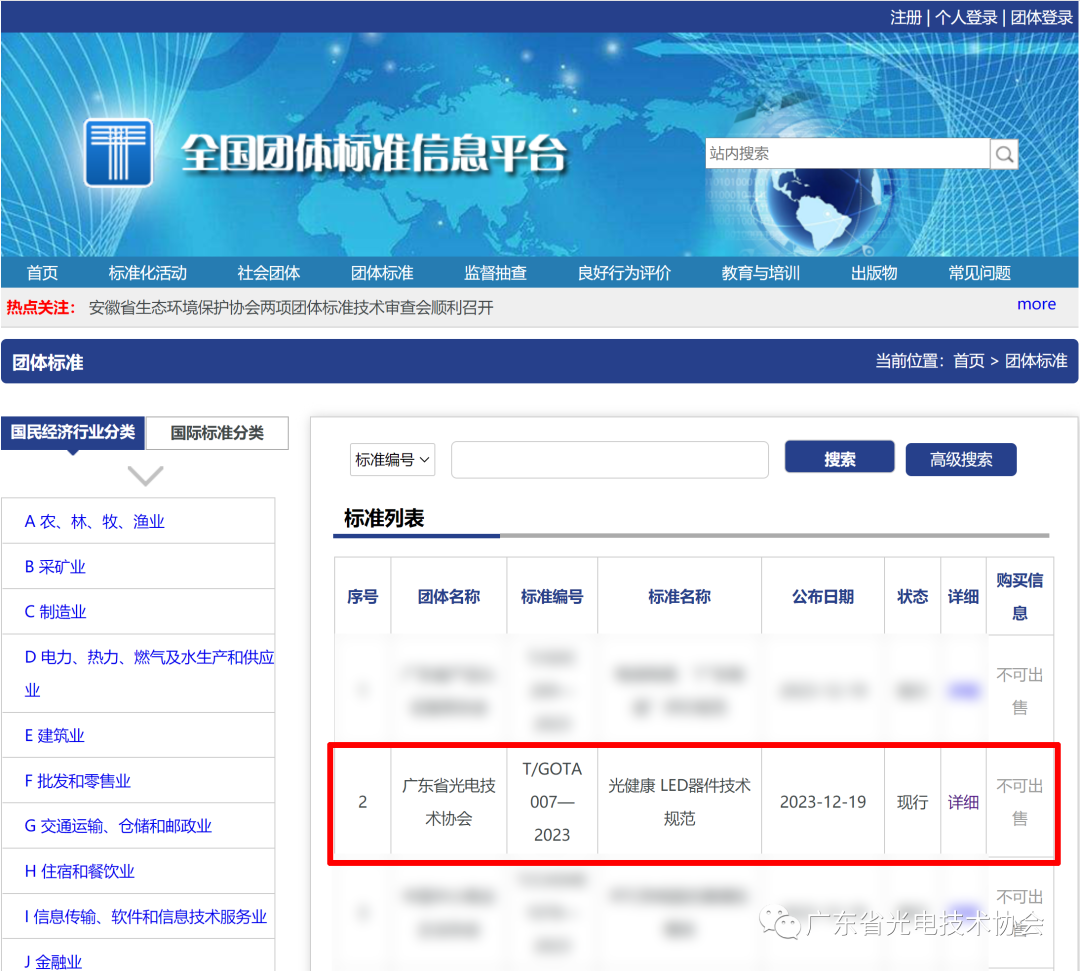
Task: Click the site search magnifier icon
Action: [1004, 154]
